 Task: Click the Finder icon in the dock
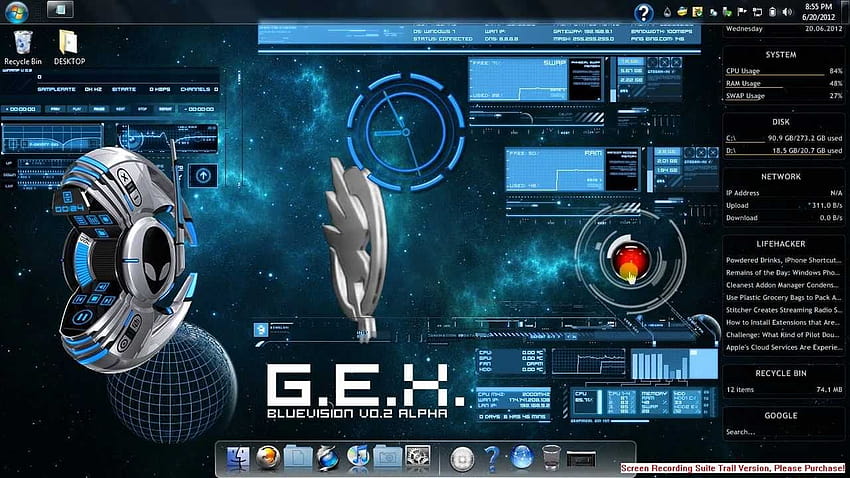coord(237,458)
